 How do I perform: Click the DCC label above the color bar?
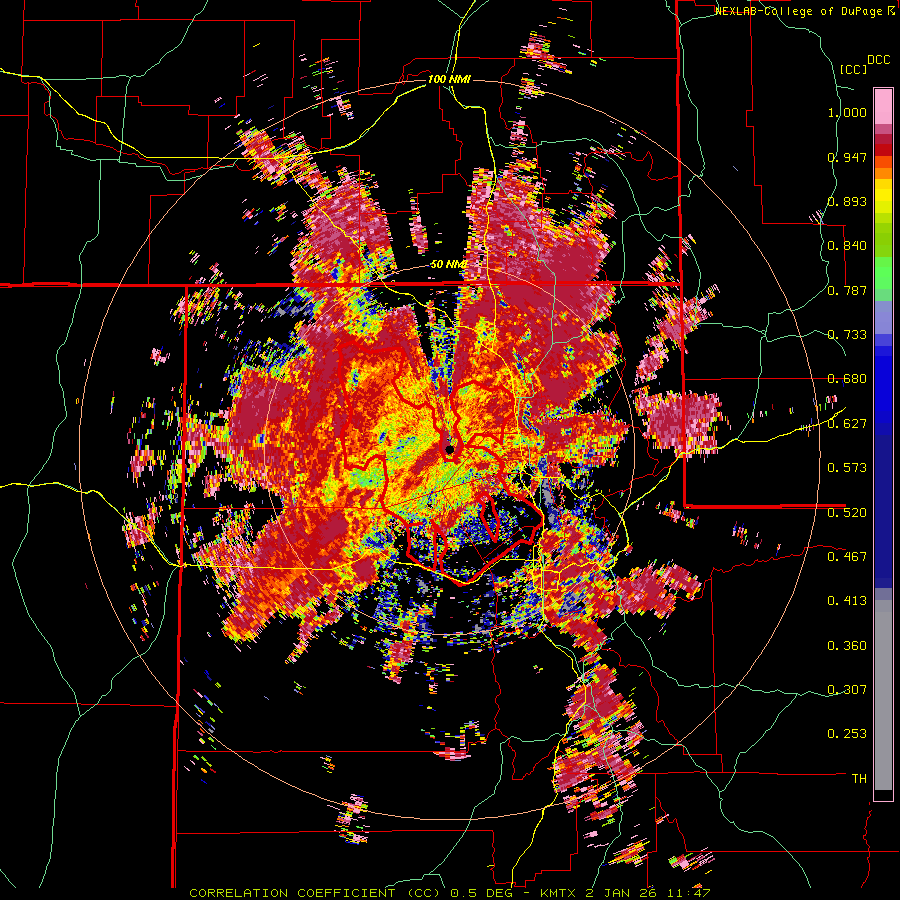click(878, 60)
